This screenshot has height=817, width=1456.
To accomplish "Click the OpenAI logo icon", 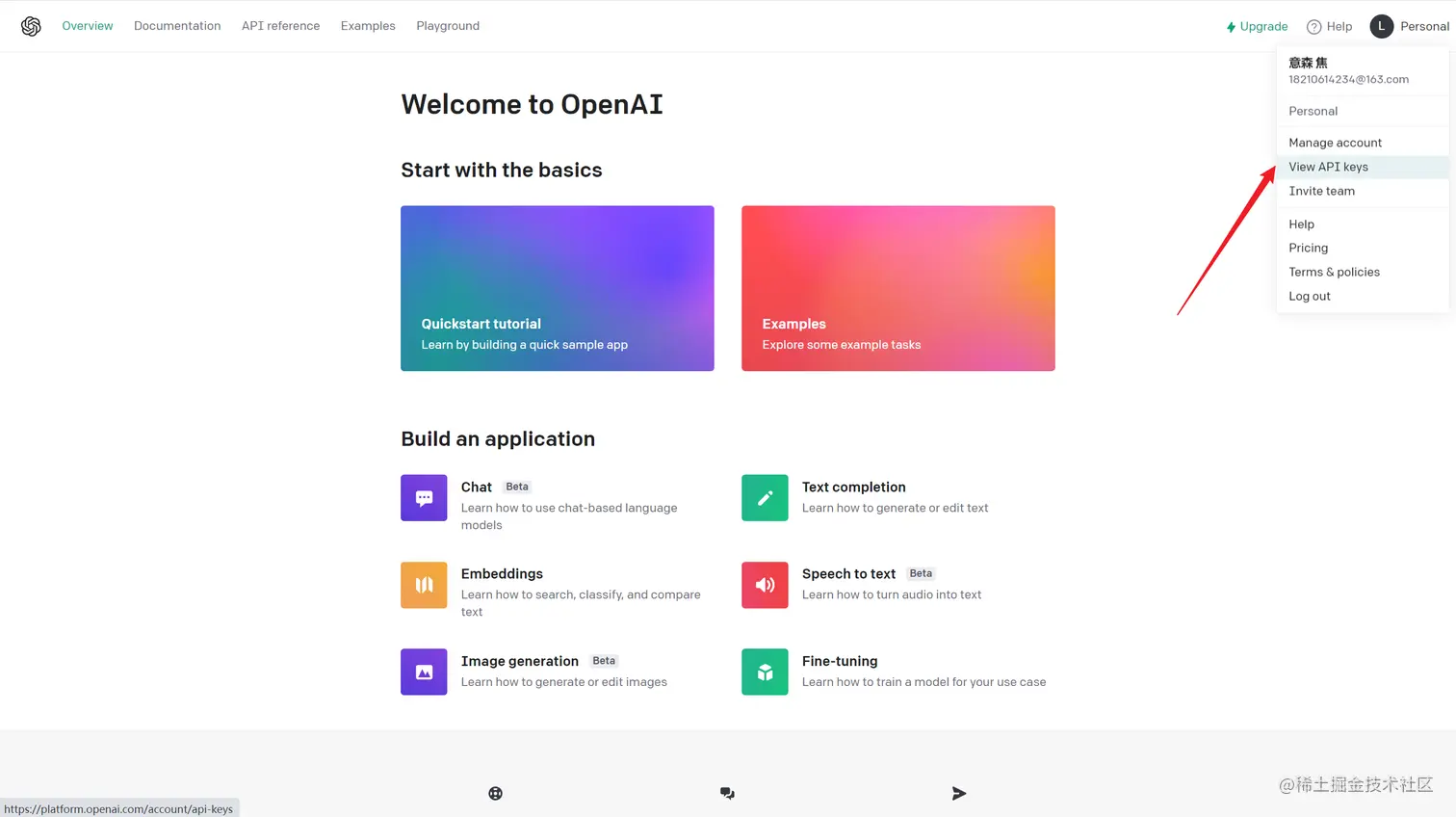I will (31, 26).
